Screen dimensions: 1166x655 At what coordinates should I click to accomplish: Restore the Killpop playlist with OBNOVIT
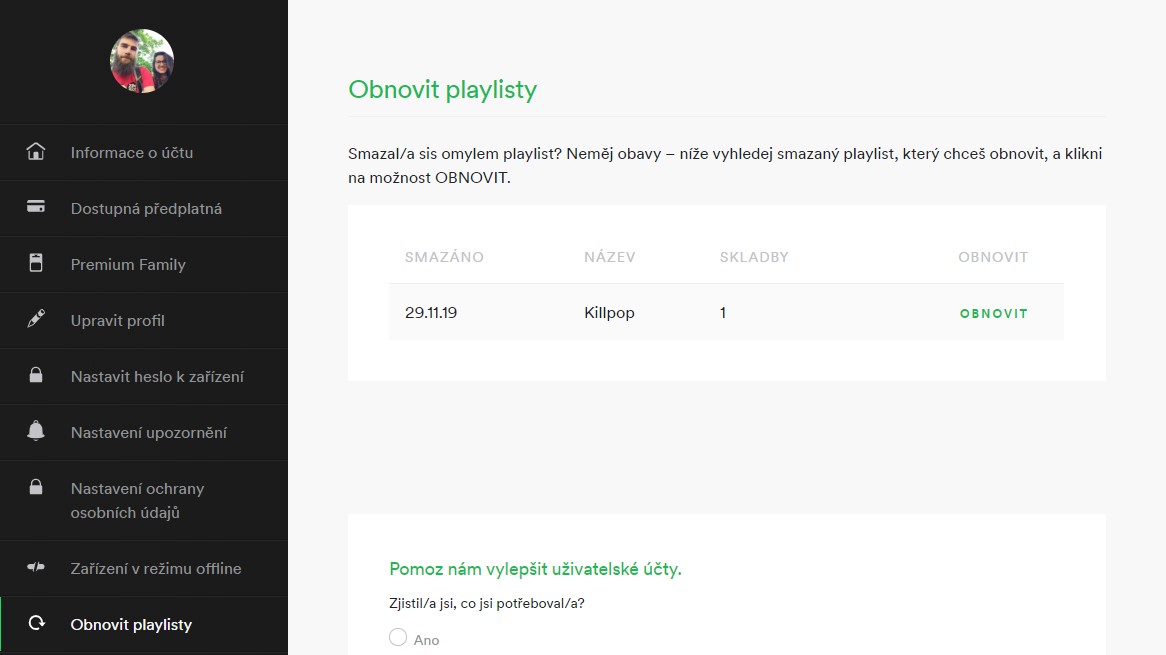(993, 314)
